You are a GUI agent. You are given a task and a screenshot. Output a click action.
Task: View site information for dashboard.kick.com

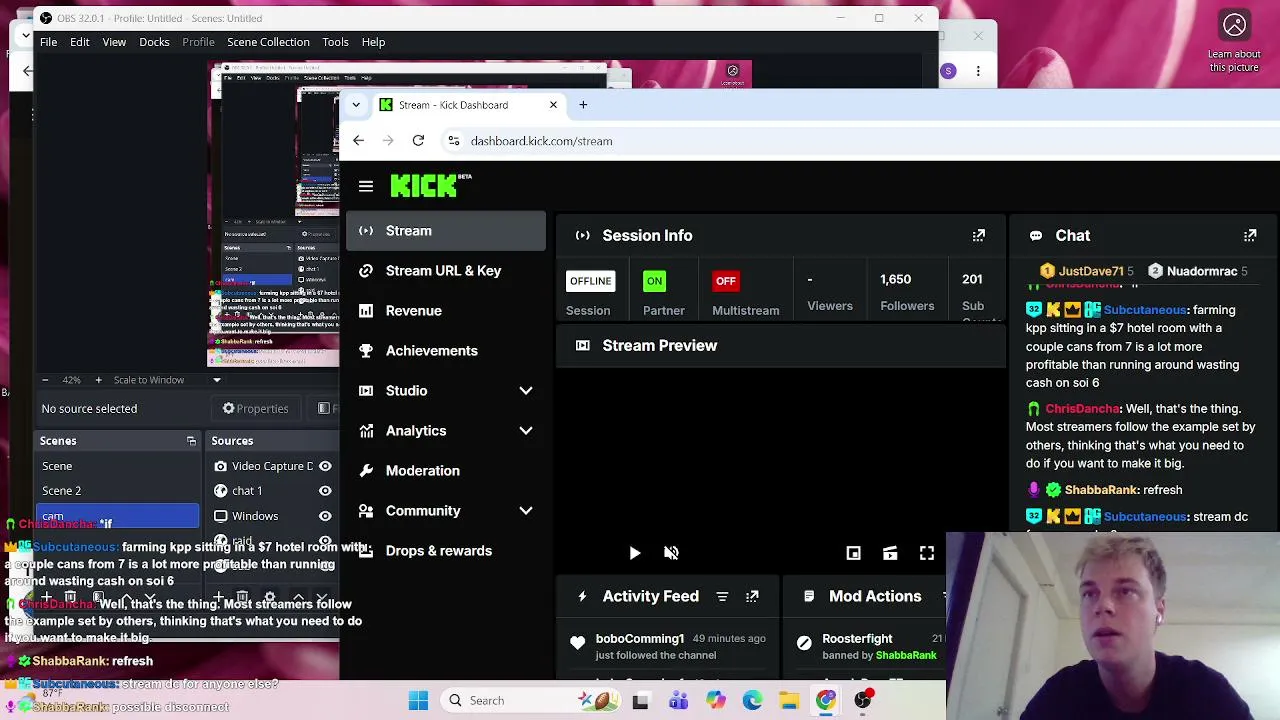point(453,141)
